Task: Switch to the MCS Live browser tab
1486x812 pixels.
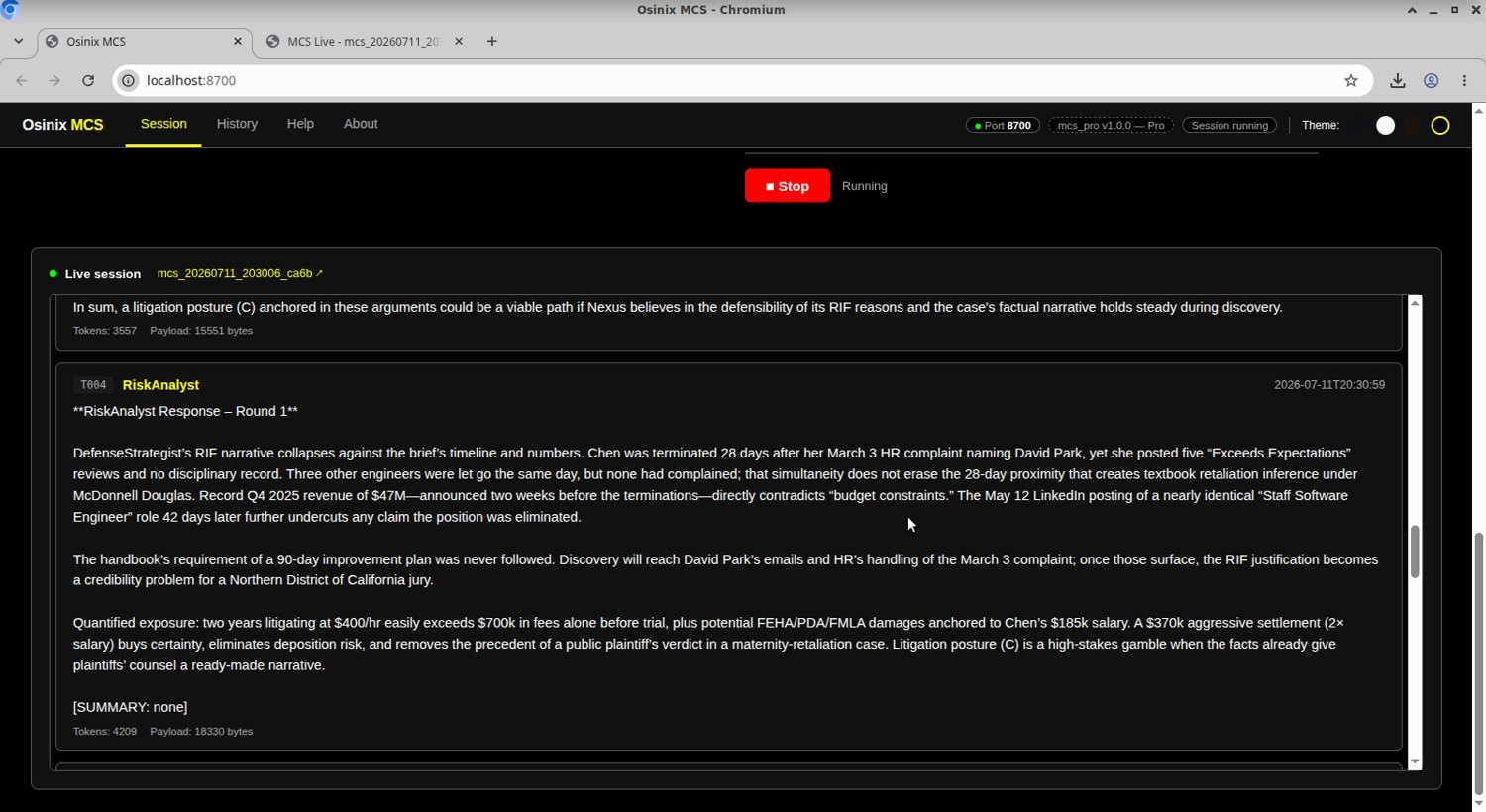Action: pyautogui.click(x=364, y=42)
